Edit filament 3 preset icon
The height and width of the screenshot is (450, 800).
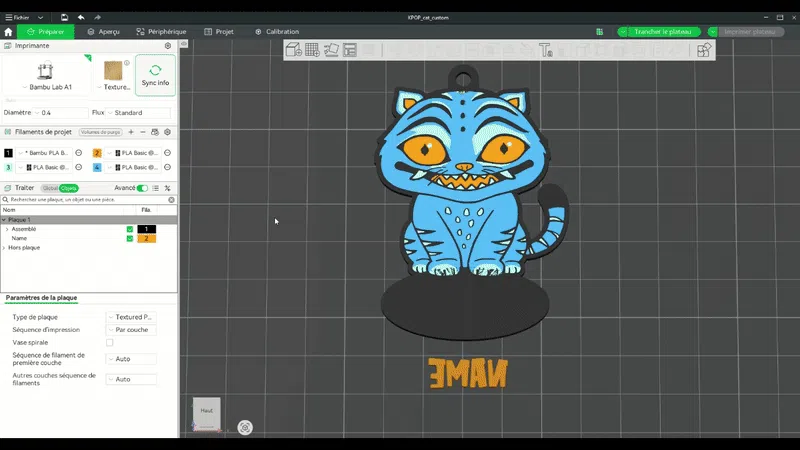[x=79, y=167]
